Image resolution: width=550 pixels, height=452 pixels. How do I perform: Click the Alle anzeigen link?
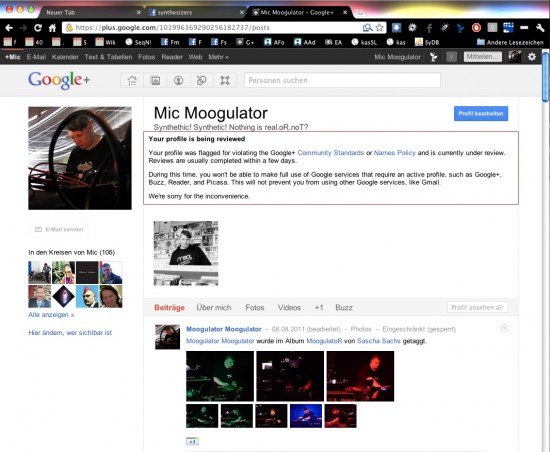(x=51, y=315)
